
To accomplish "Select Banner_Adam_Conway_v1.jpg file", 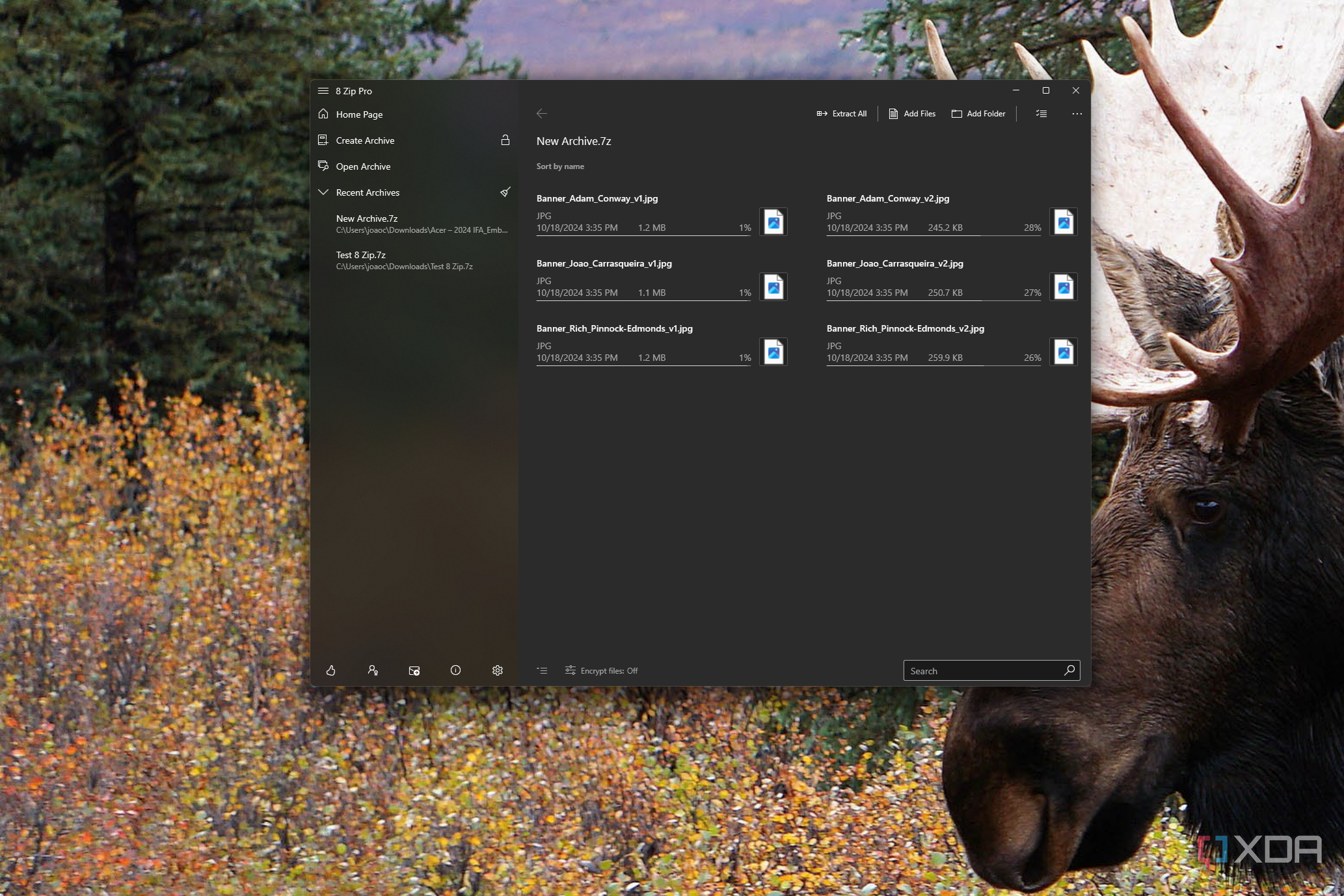I will pyautogui.click(x=662, y=214).
